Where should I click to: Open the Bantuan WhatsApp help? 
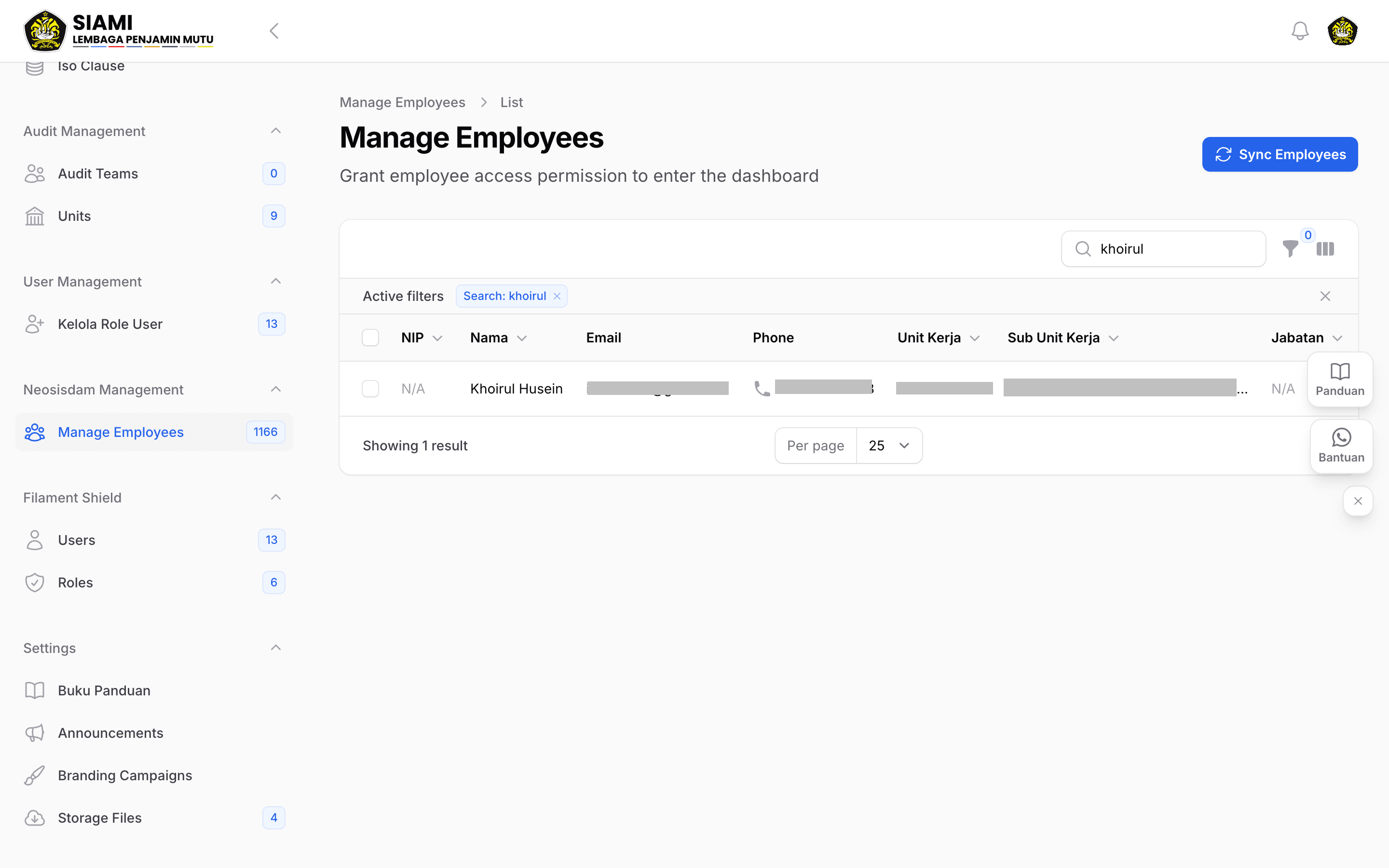(x=1341, y=446)
